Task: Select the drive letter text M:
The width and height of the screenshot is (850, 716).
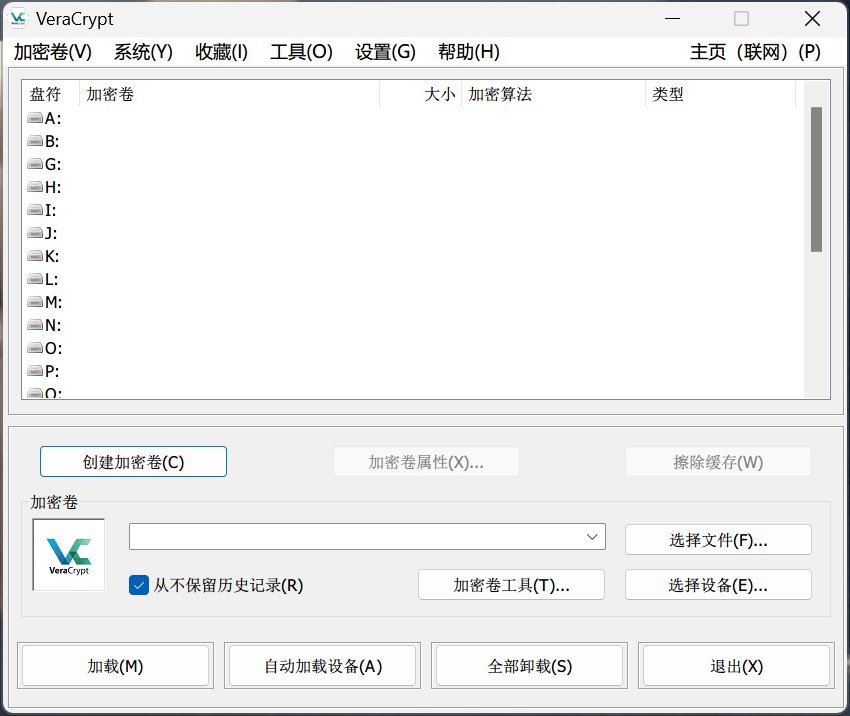Action: coord(54,302)
